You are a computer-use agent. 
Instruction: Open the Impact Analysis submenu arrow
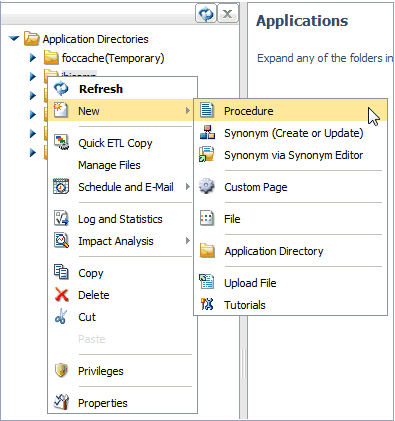[188, 241]
